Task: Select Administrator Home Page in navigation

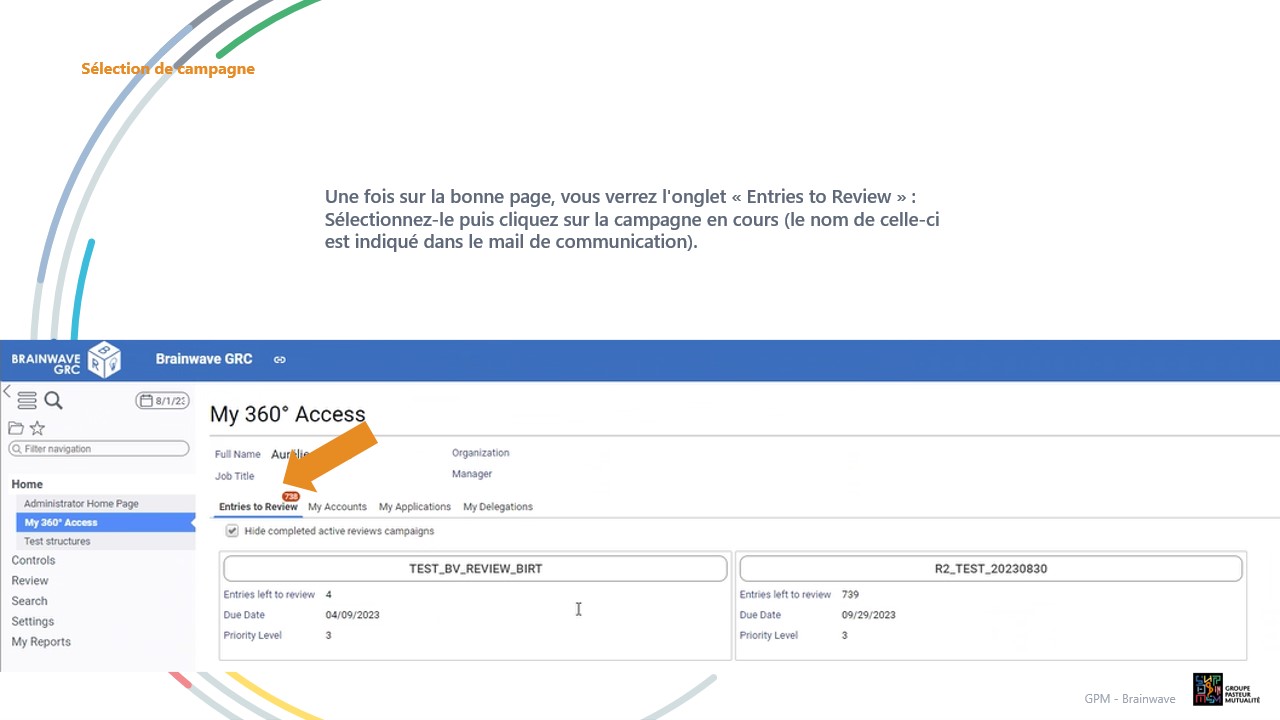Action: click(x=81, y=504)
